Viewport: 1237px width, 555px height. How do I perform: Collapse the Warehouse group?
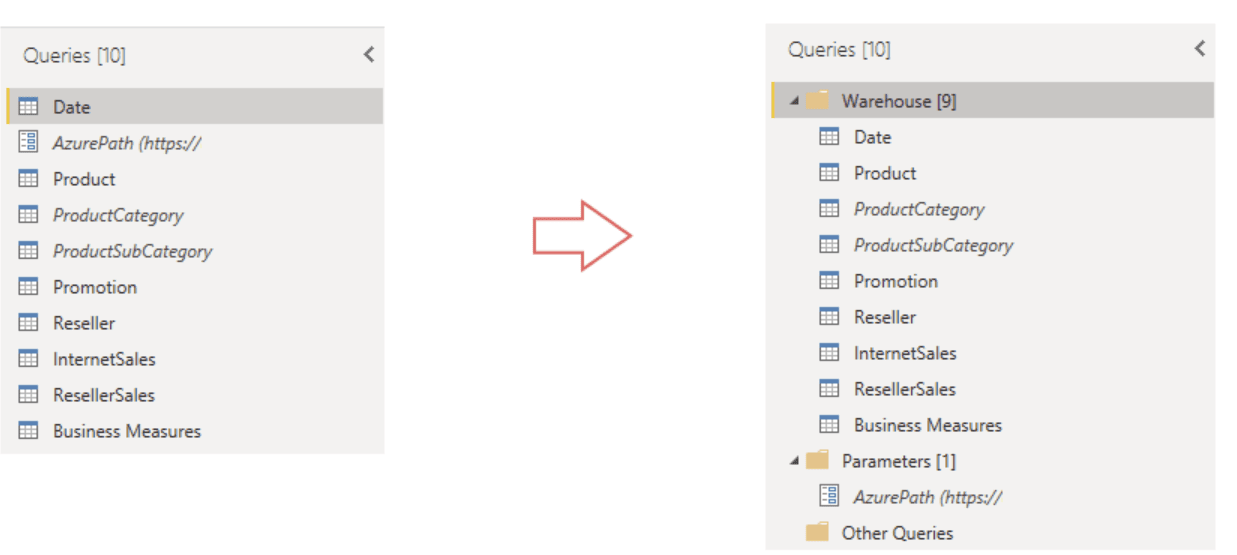tap(794, 101)
